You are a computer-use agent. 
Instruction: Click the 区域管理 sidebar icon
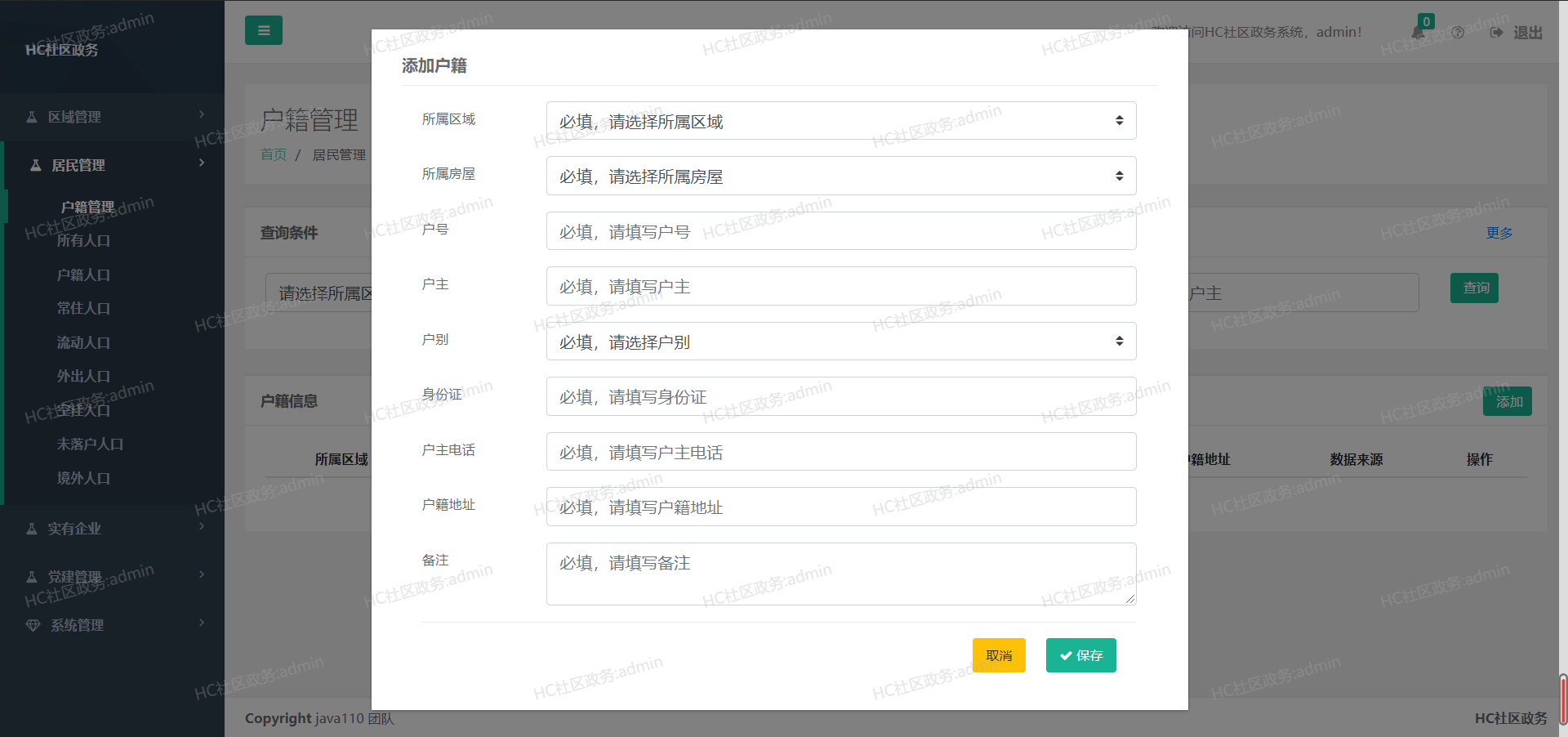point(31,117)
